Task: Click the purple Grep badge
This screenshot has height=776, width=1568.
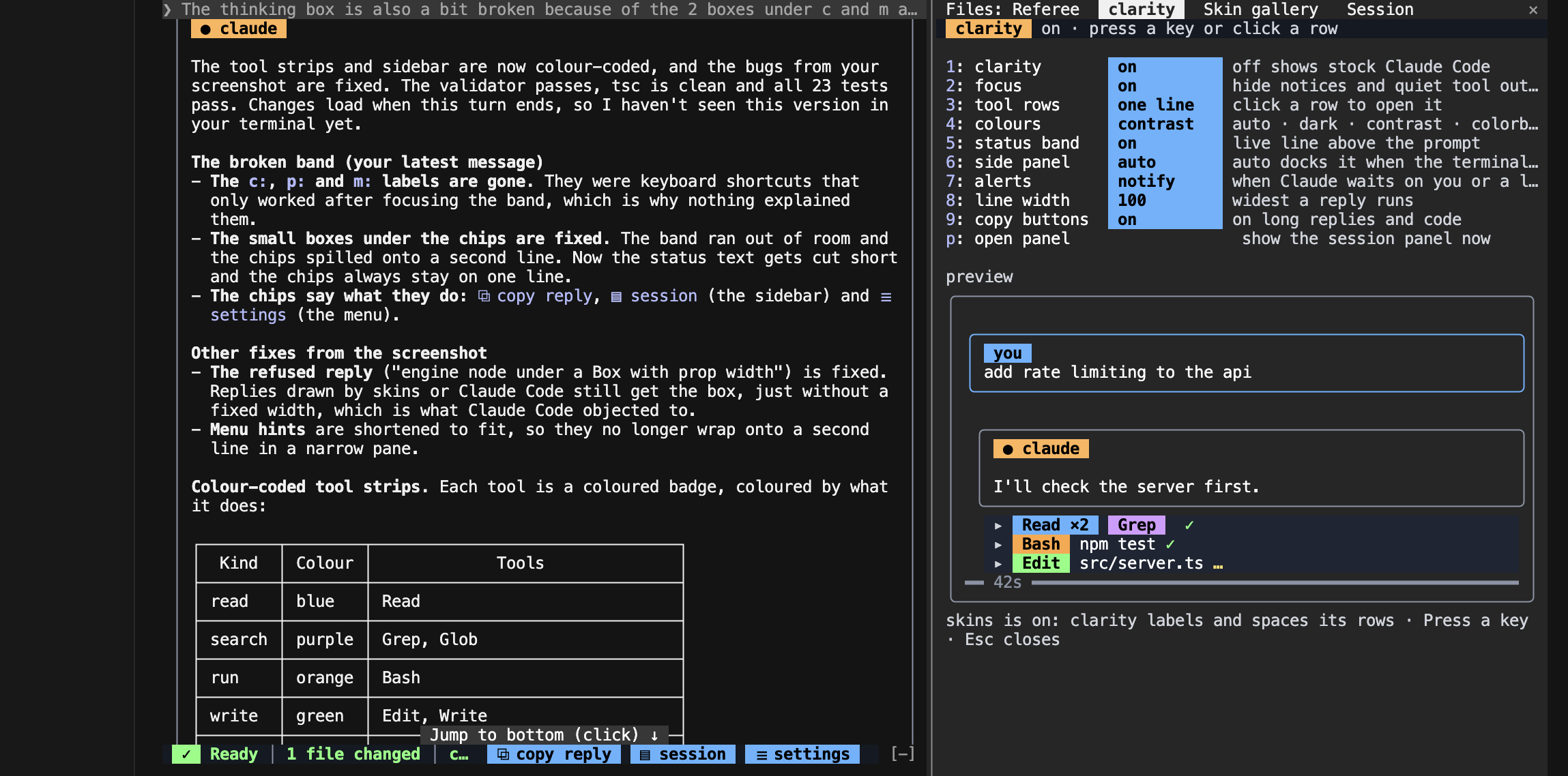Action: point(1136,525)
